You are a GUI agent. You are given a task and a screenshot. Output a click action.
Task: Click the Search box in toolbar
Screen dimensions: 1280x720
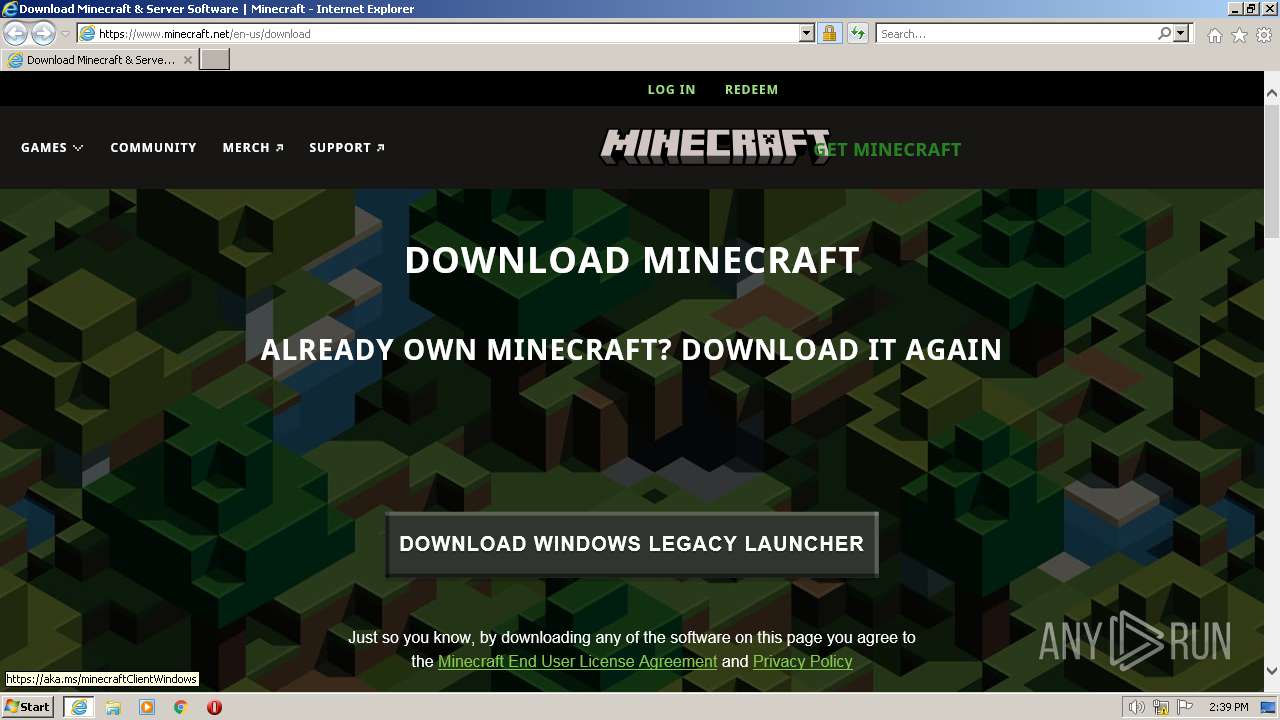(x=1017, y=33)
